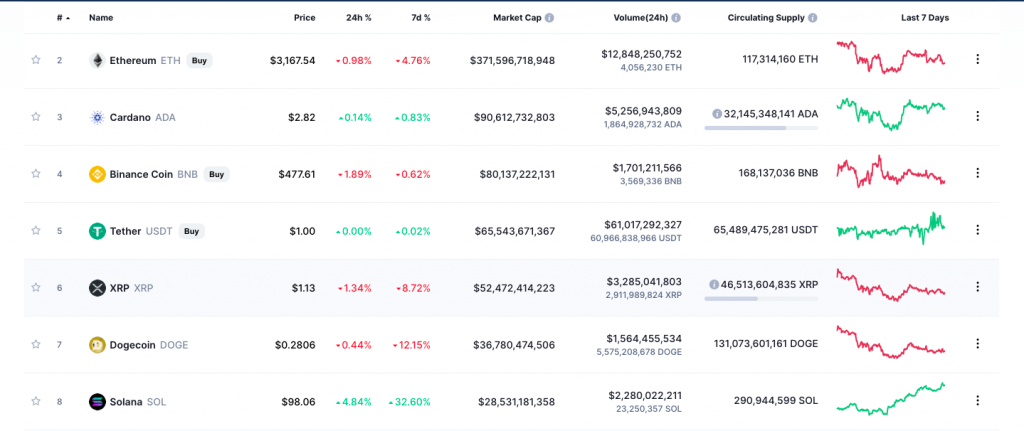Sort the table by Price column
The height and width of the screenshot is (431, 1024).
coord(304,18)
